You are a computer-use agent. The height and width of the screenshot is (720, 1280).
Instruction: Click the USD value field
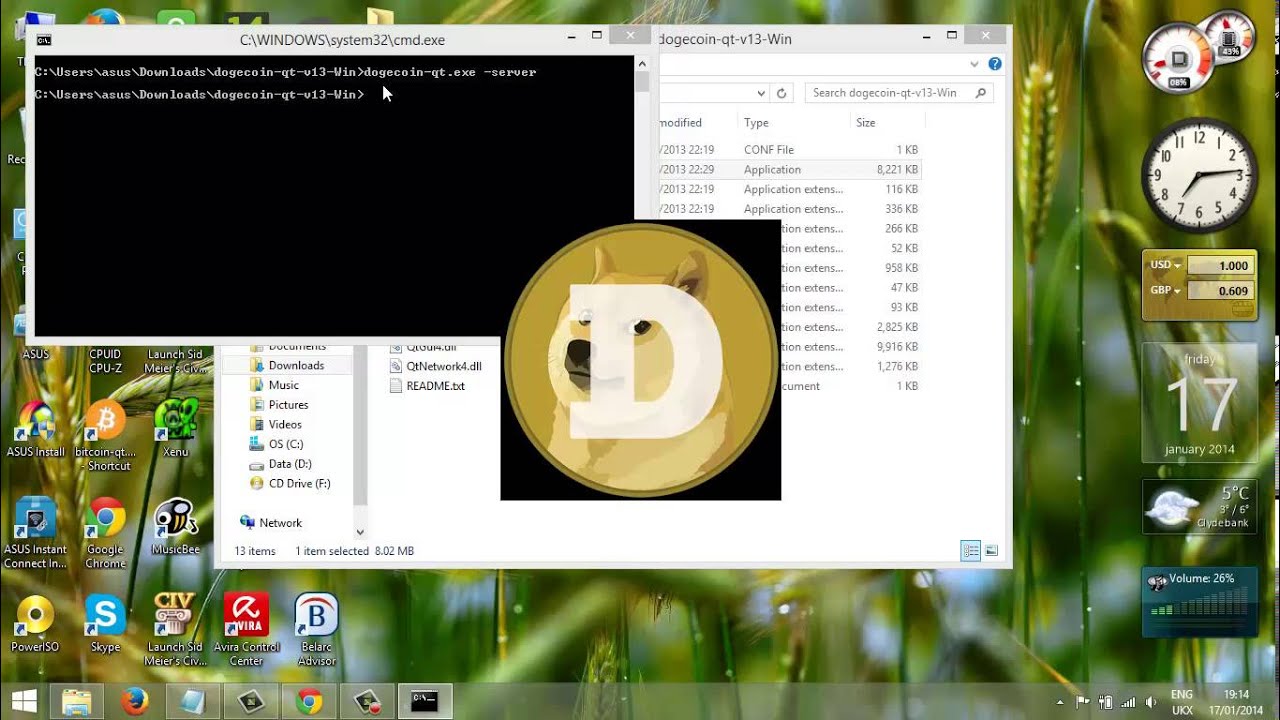(x=1220, y=265)
